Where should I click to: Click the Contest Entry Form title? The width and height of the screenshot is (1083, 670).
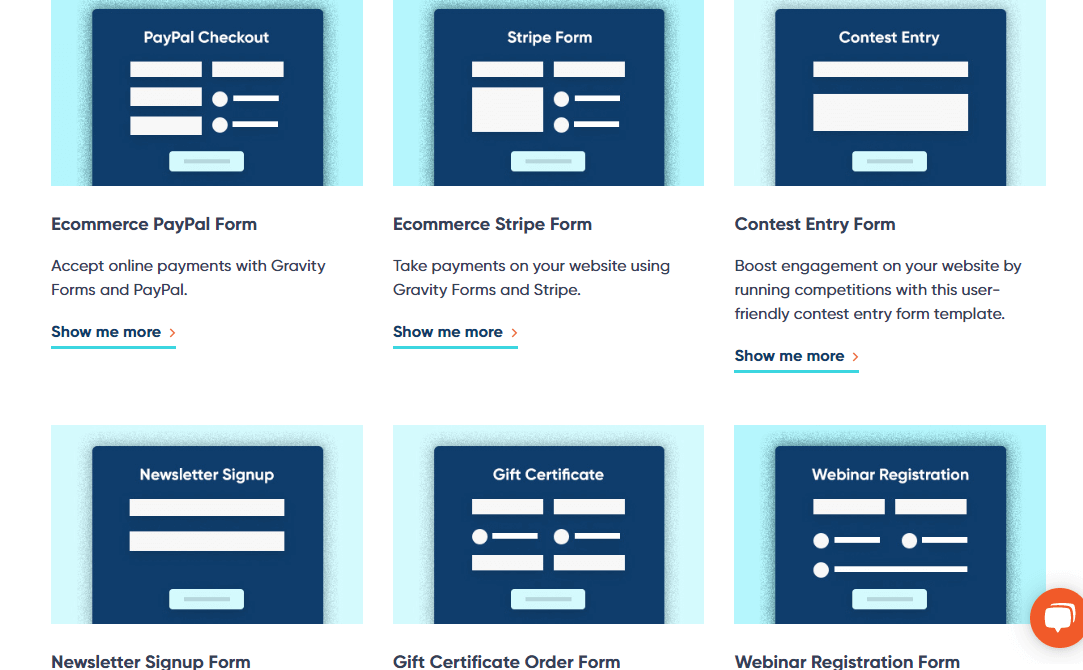815,224
